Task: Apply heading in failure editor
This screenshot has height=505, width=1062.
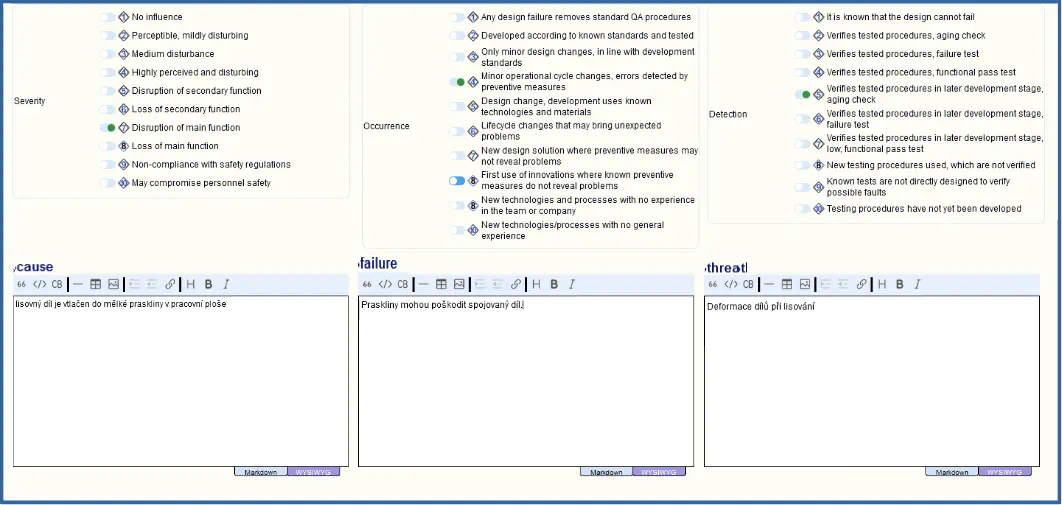Action: [x=536, y=284]
